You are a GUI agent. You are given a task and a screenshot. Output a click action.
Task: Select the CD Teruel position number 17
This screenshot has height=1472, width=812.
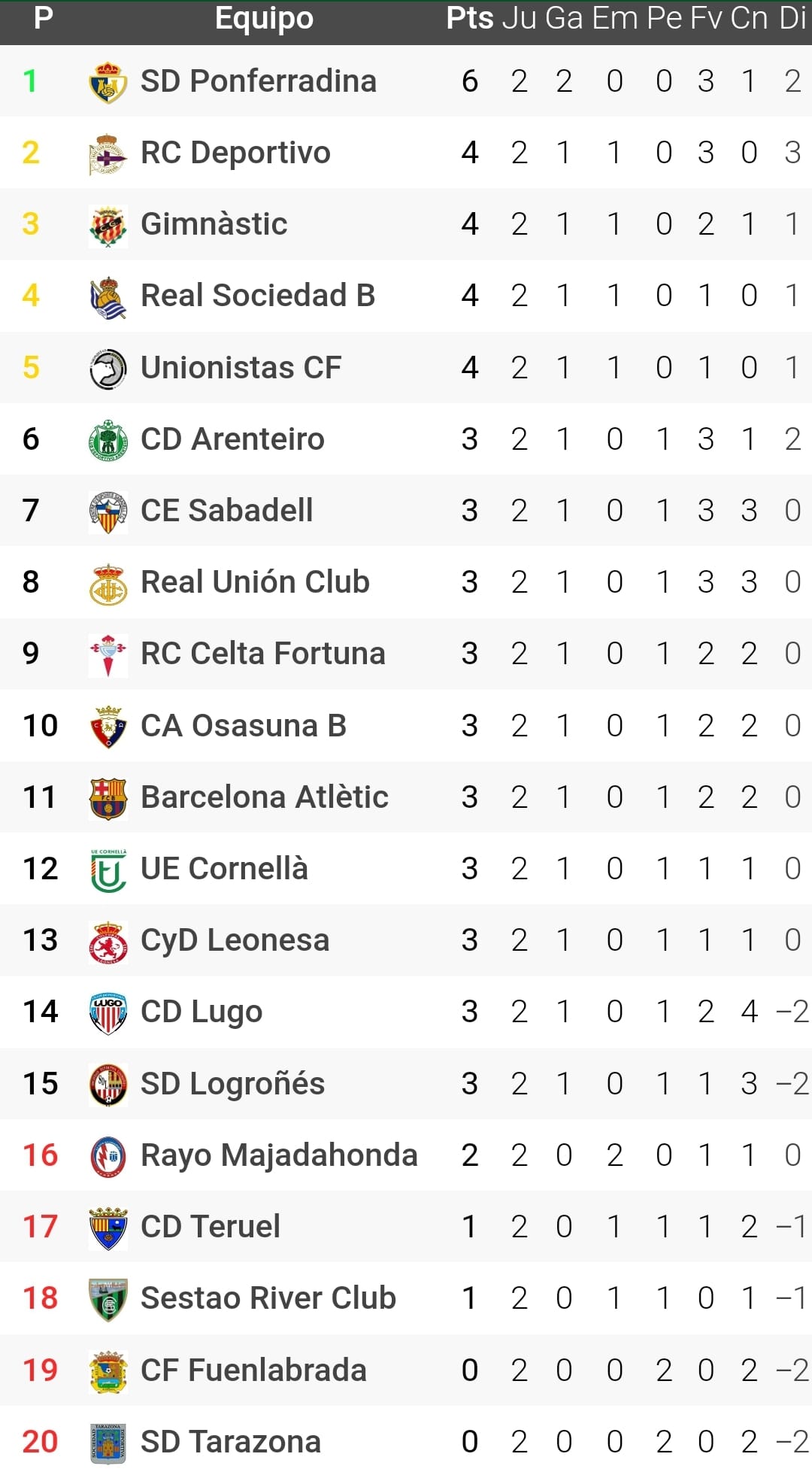point(40,1227)
